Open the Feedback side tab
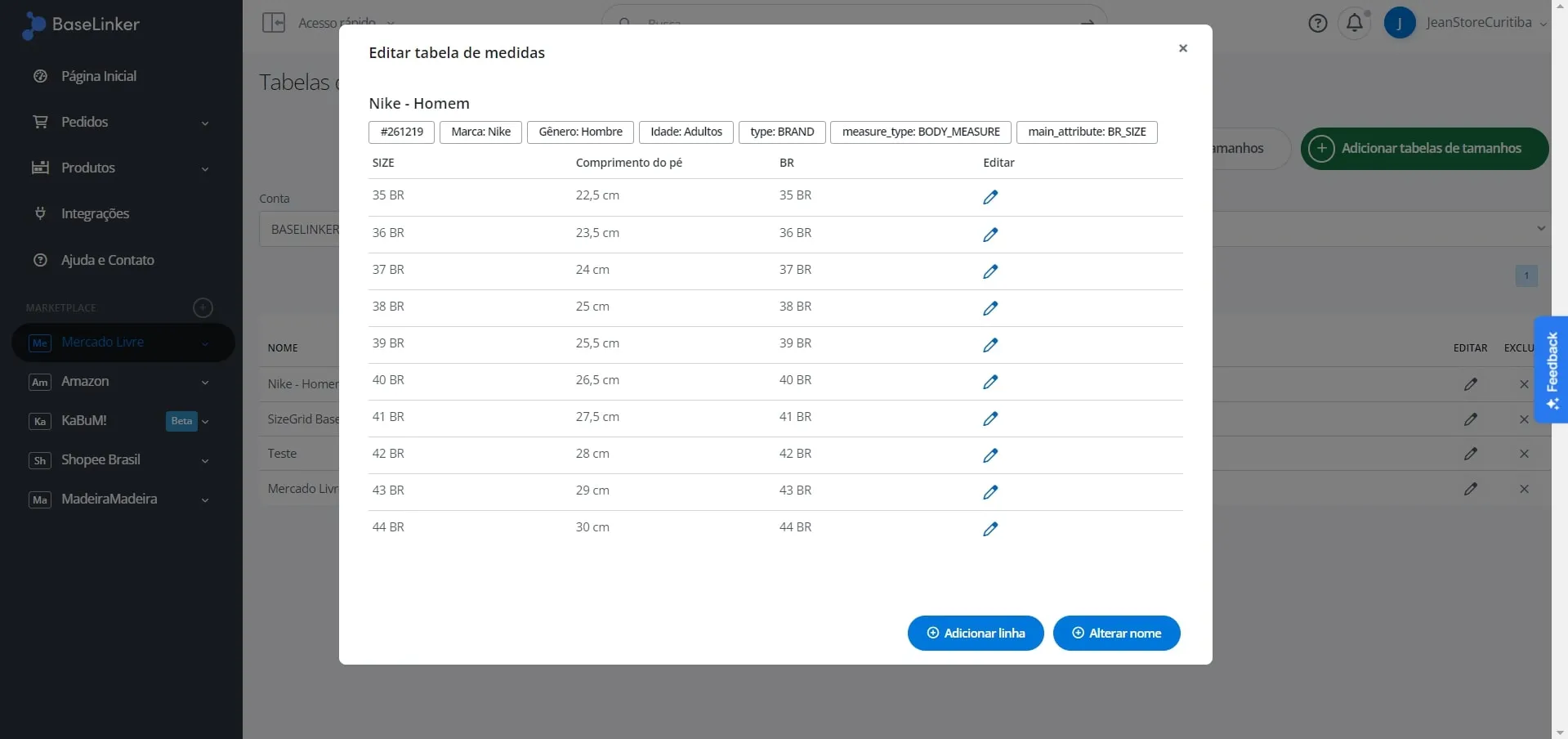The height and width of the screenshot is (739, 1568). coord(1551,369)
